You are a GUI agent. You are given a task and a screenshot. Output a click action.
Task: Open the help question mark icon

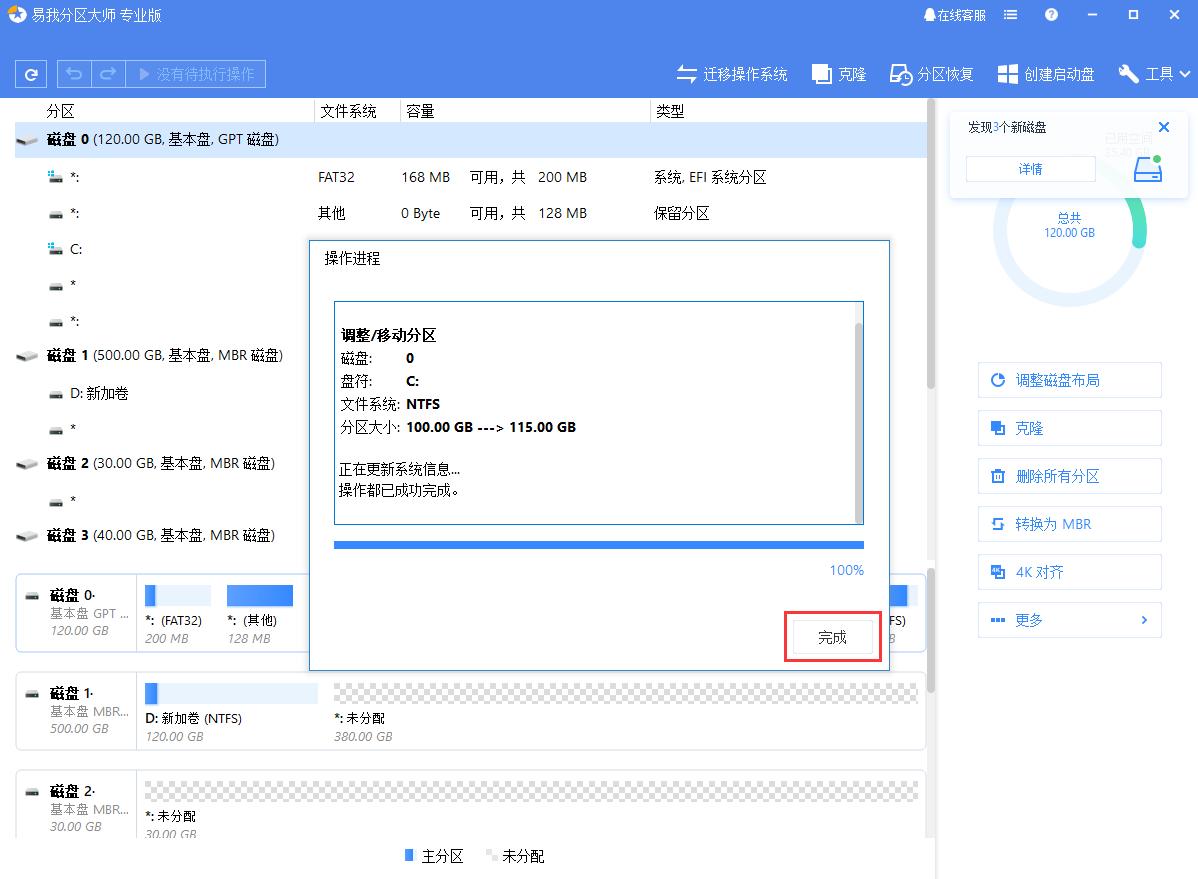(x=1050, y=14)
